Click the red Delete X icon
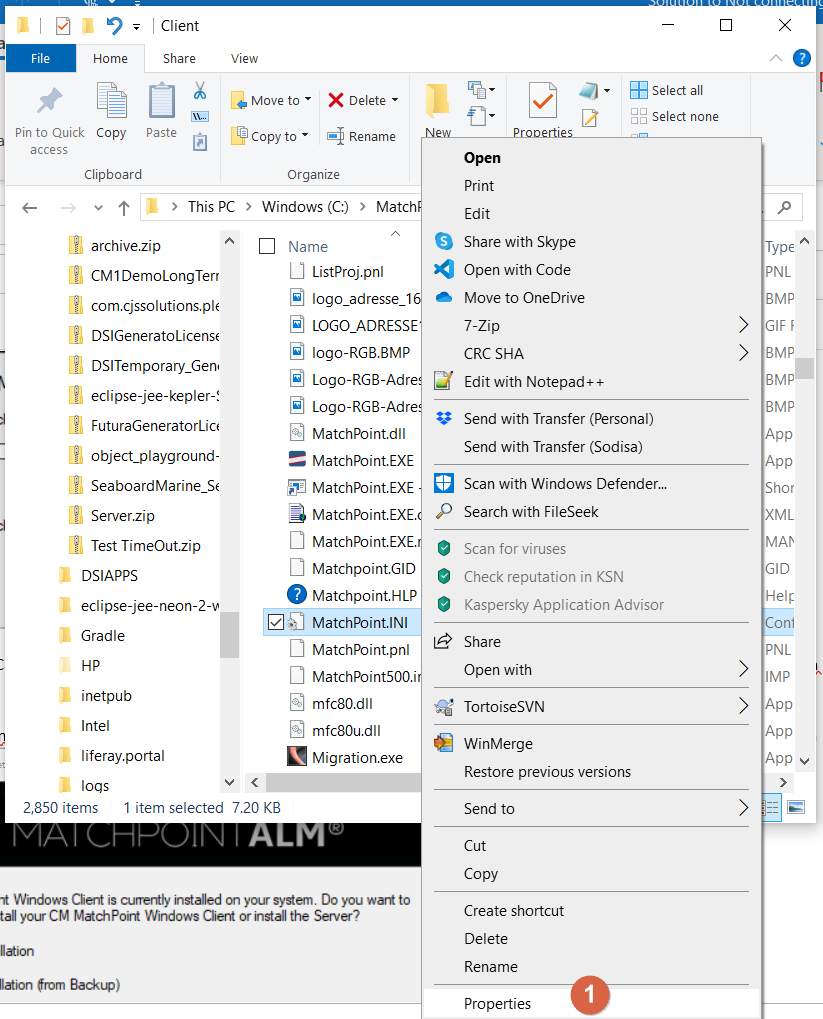This screenshot has width=823, height=1019. [x=336, y=100]
